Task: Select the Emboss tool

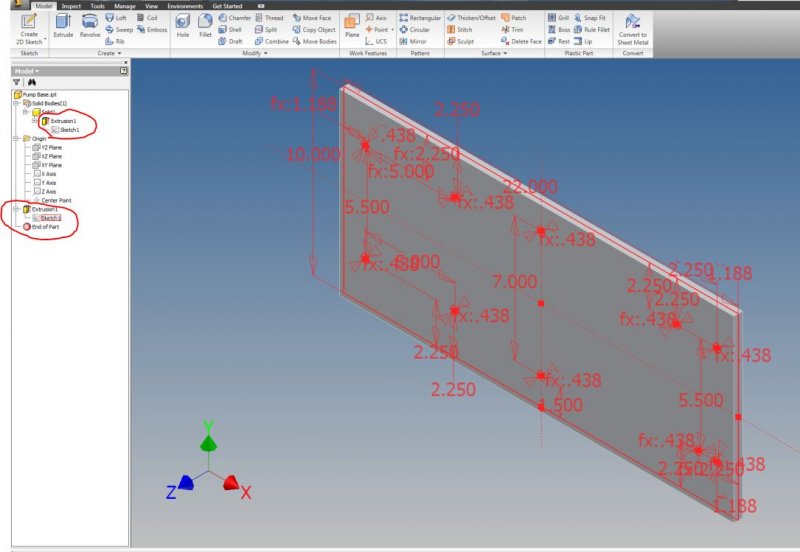Action: [x=152, y=30]
